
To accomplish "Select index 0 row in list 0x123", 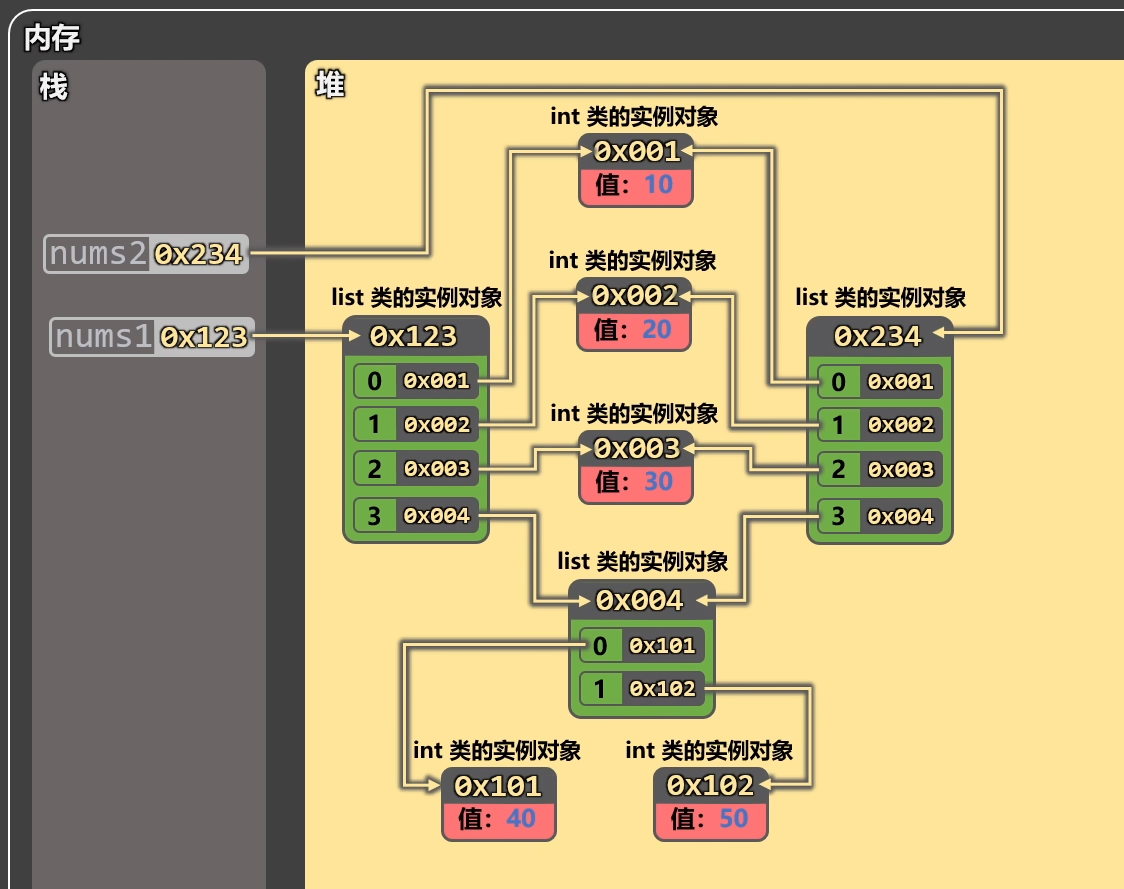I will tap(416, 381).
